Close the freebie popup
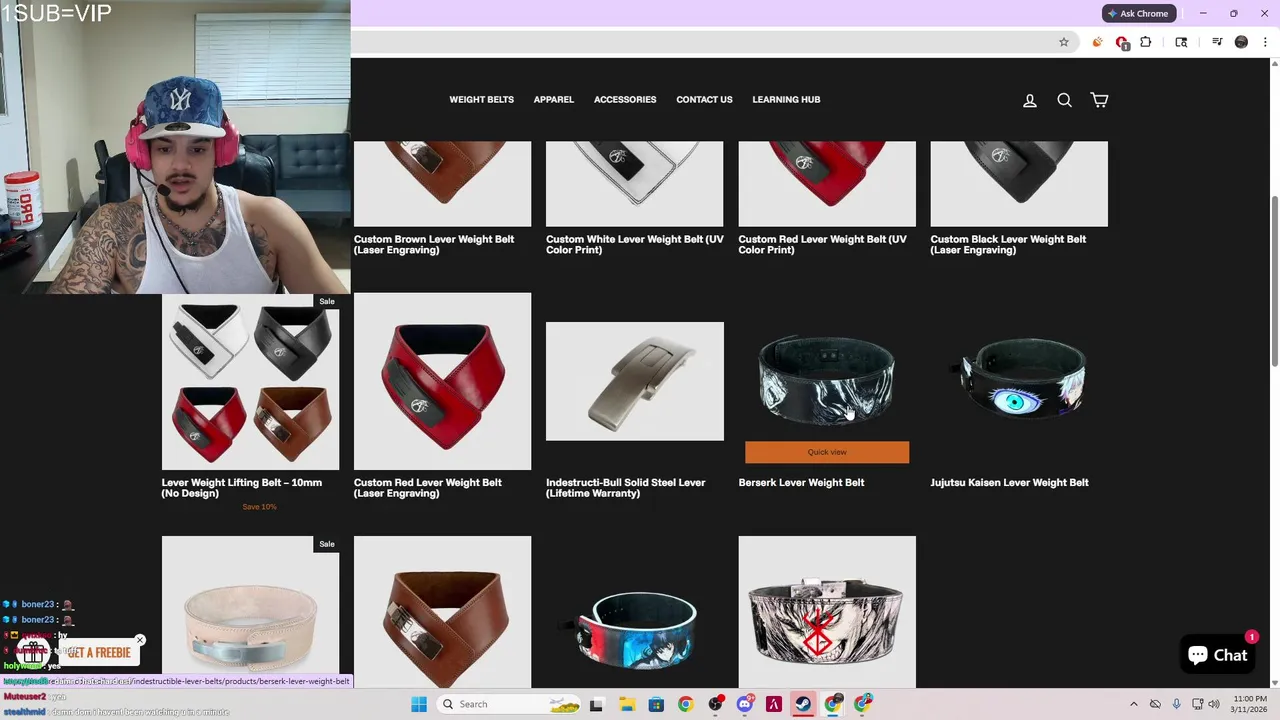This screenshot has height=720, width=1280. pos(140,640)
